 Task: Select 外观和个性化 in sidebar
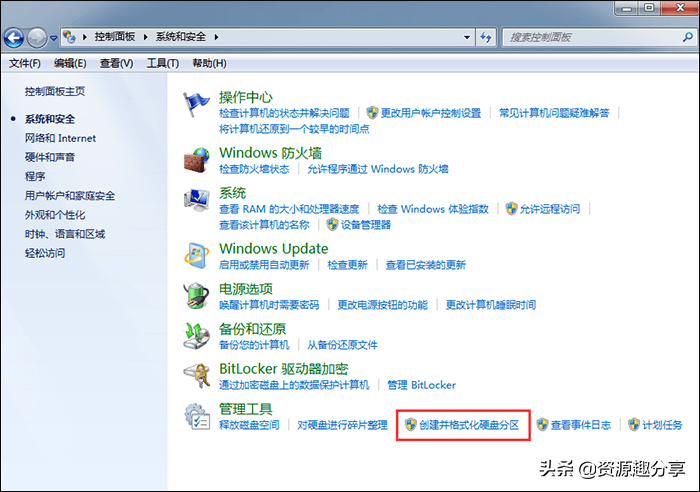(x=55, y=215)
